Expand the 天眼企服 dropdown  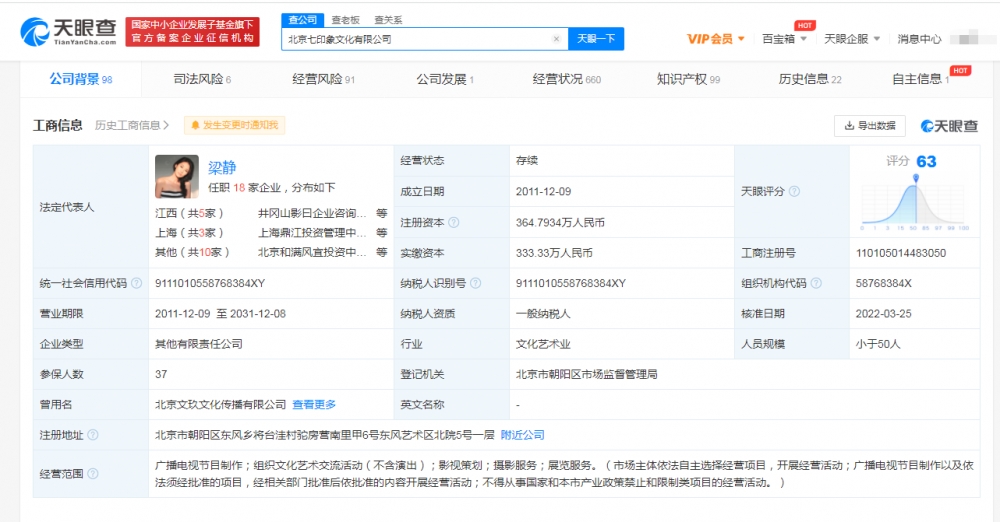(852, 39)
